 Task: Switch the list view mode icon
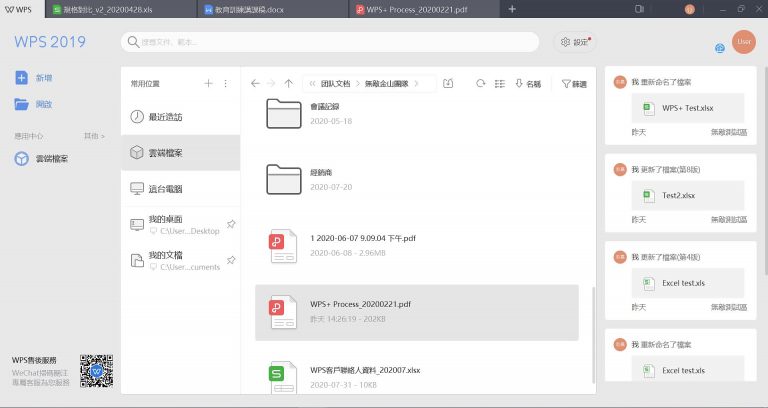pos(500,84)
